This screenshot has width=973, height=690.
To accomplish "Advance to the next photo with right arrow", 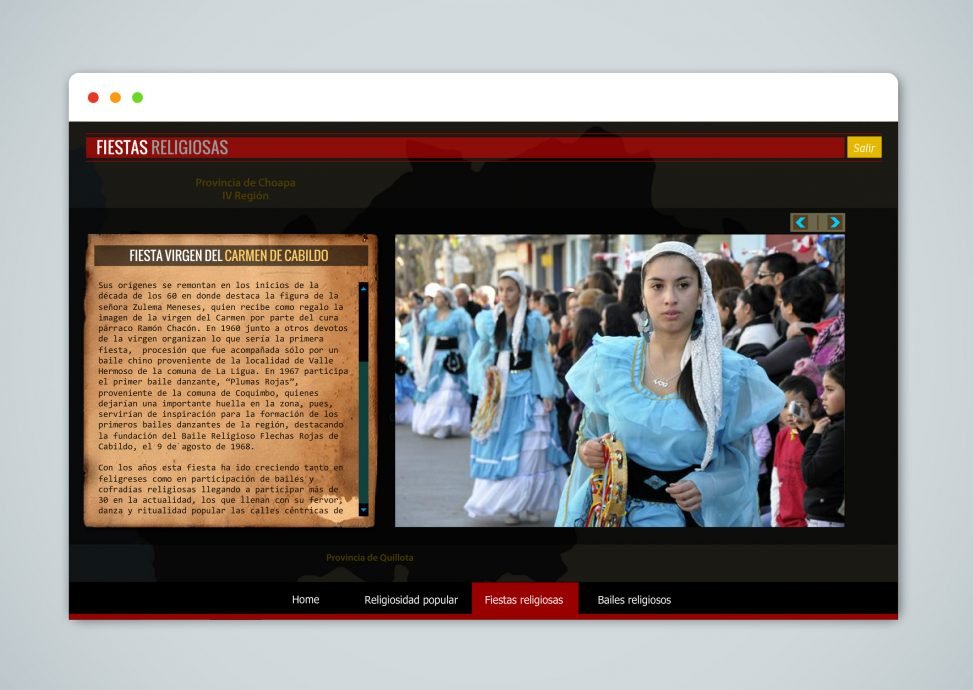I will (x=834, y=222).
